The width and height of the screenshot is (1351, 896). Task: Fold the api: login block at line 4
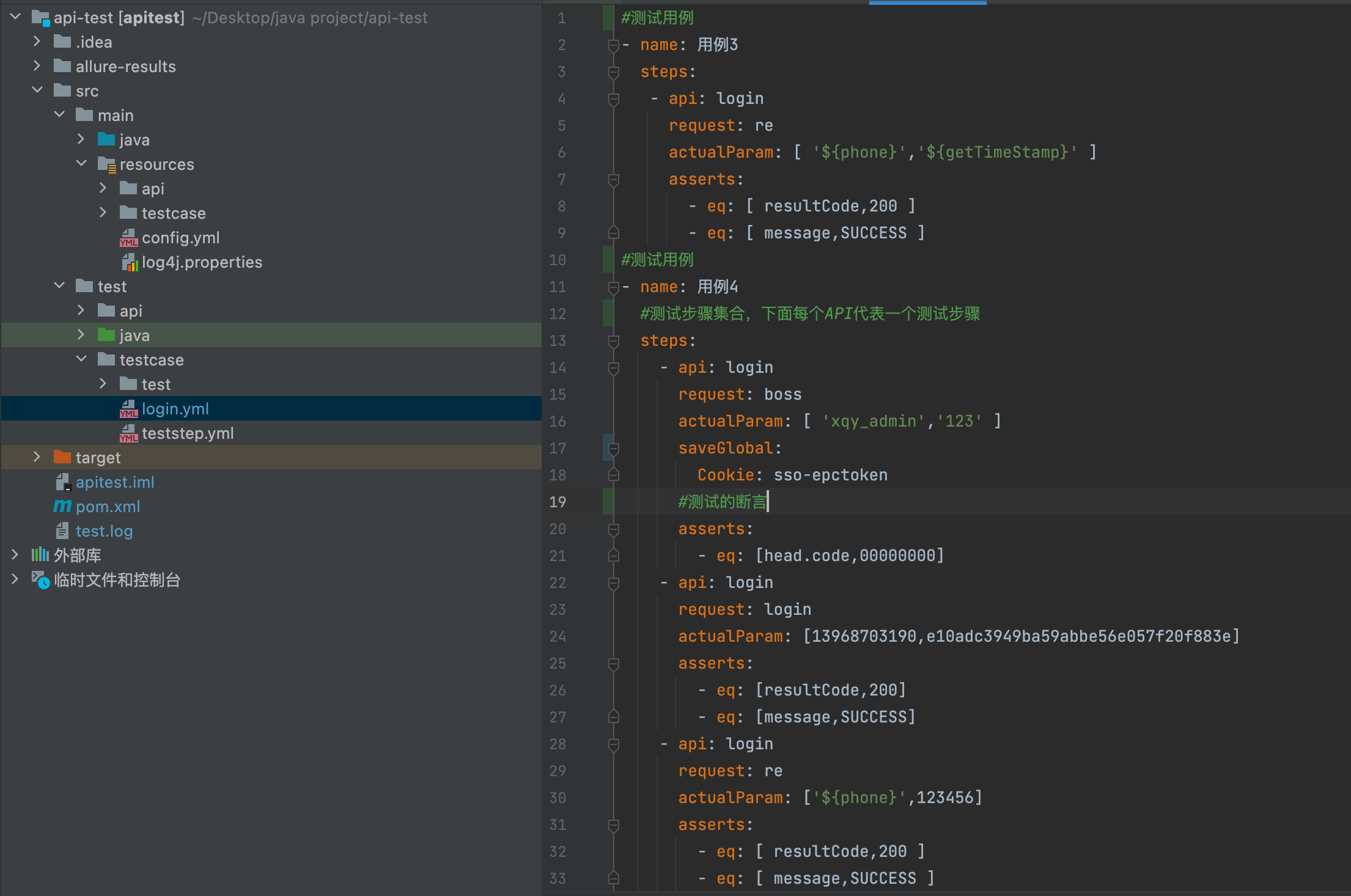pos(614,99)
